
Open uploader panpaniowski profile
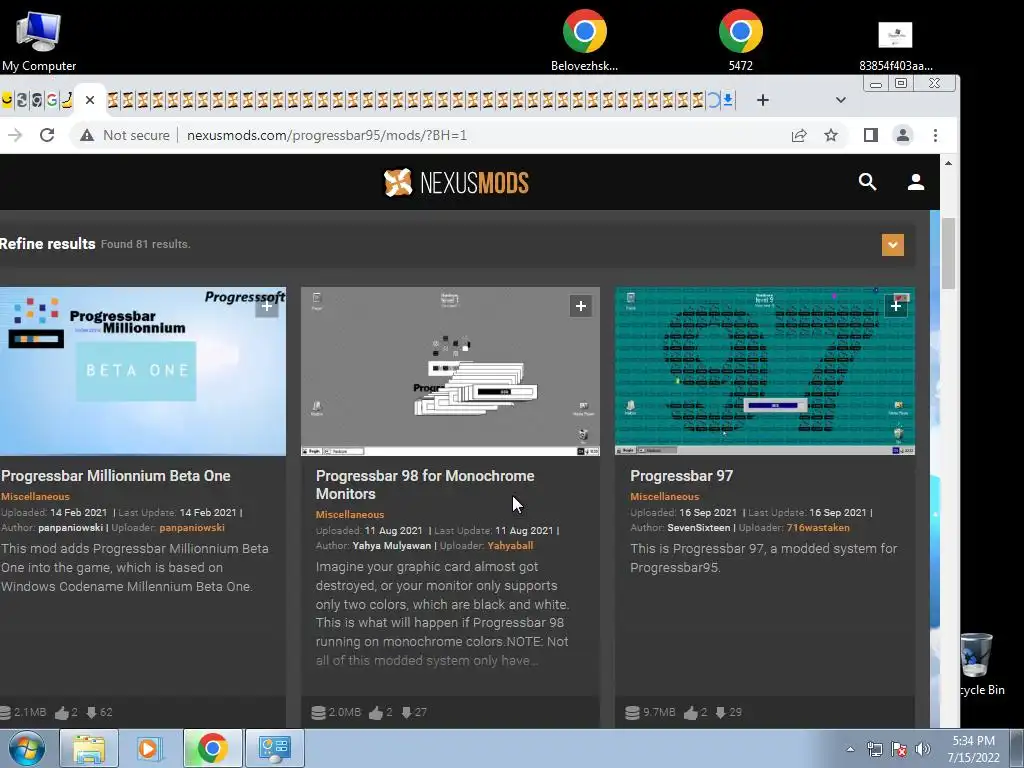192,528
